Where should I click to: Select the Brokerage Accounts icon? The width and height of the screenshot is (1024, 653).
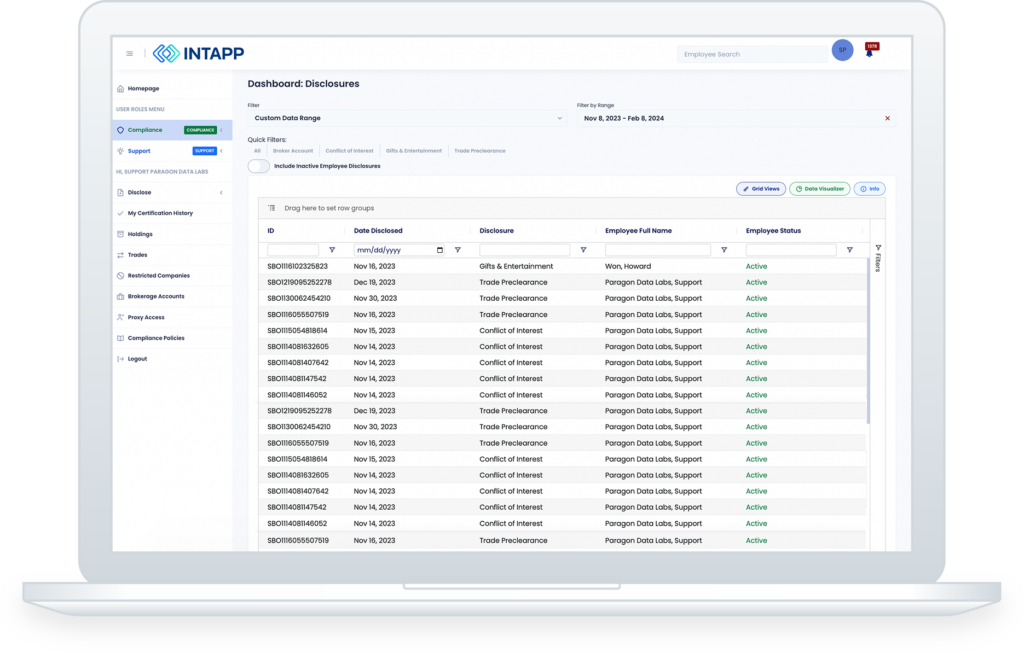tap(118, 296)
